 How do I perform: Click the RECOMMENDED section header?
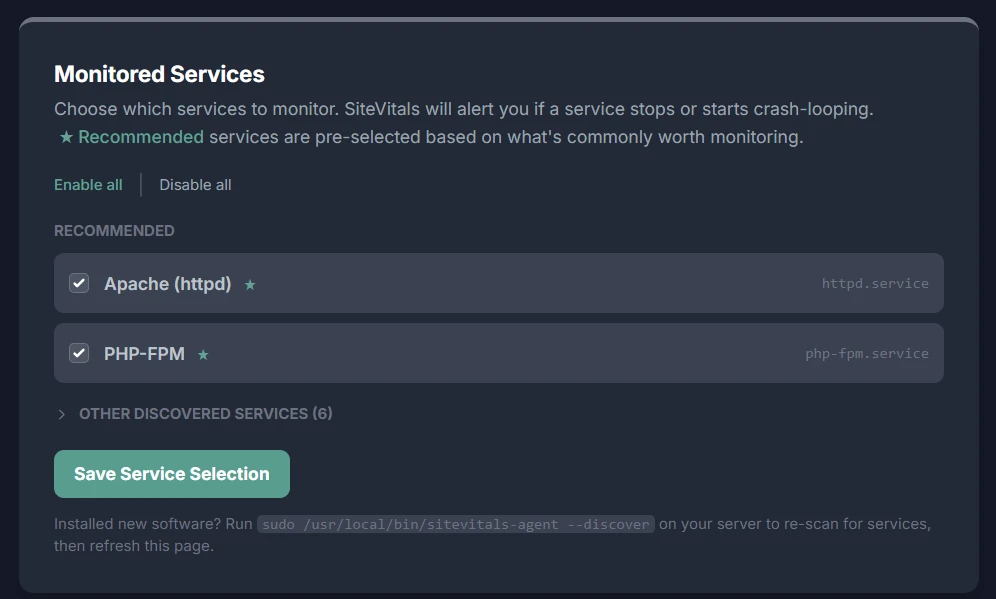(114, 230)
